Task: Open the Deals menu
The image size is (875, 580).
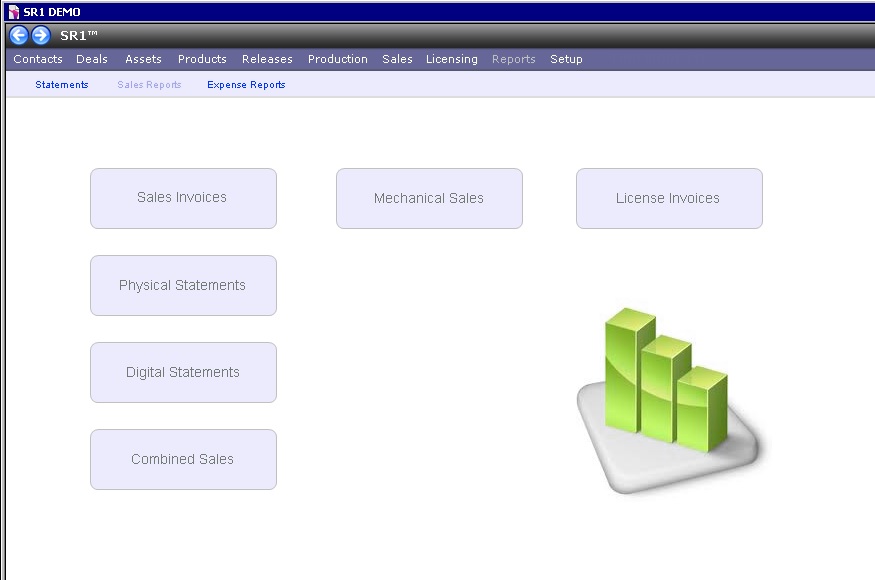Action: [x=92, y=59]
